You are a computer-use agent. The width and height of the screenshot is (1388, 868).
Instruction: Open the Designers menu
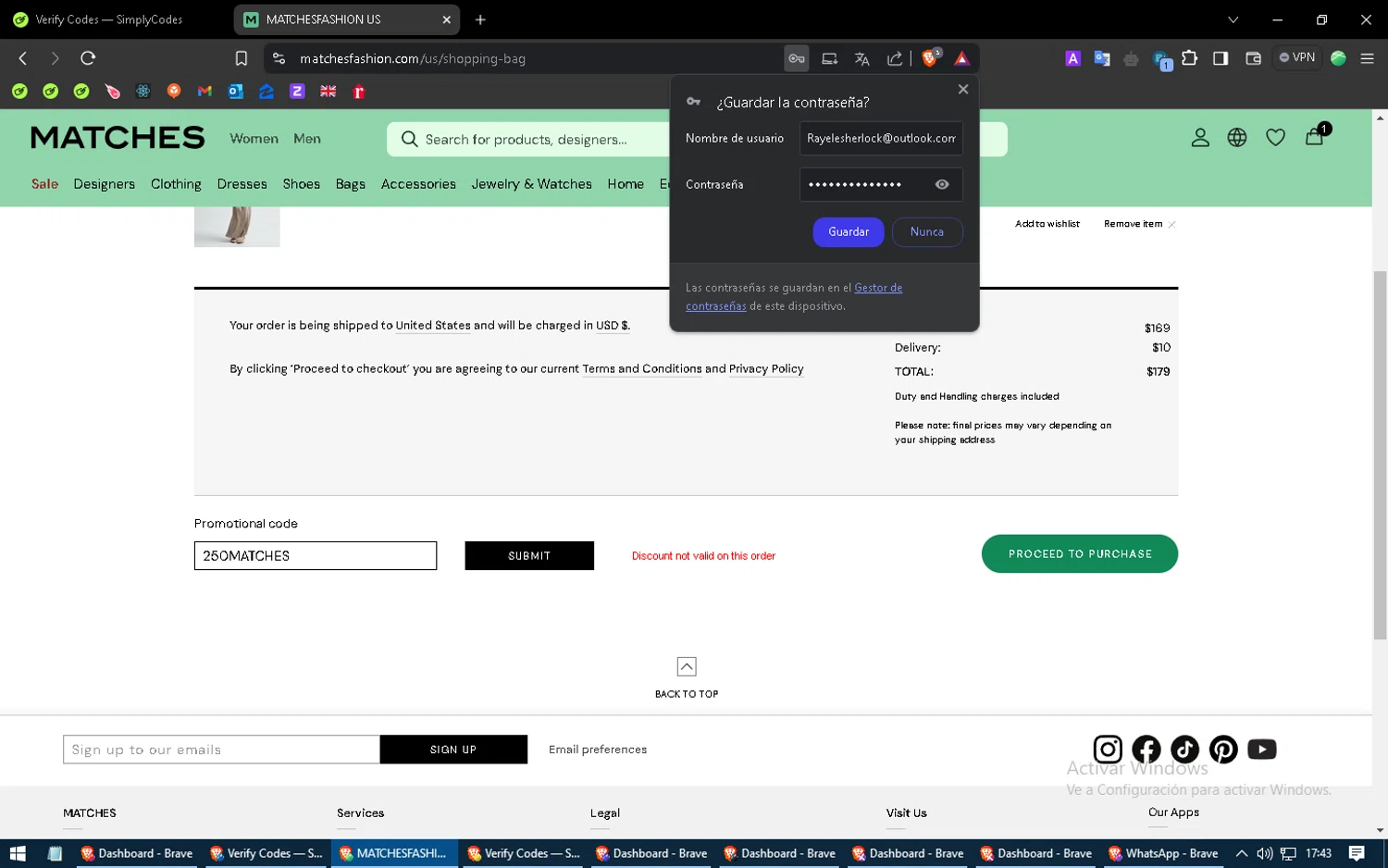pos(105,184)
